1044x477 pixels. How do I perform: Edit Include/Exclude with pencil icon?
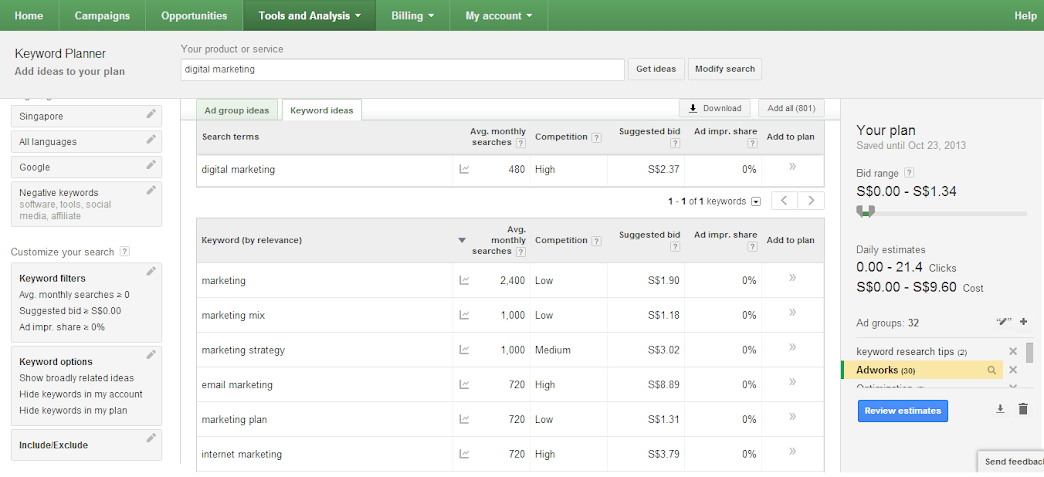[151, 438]
